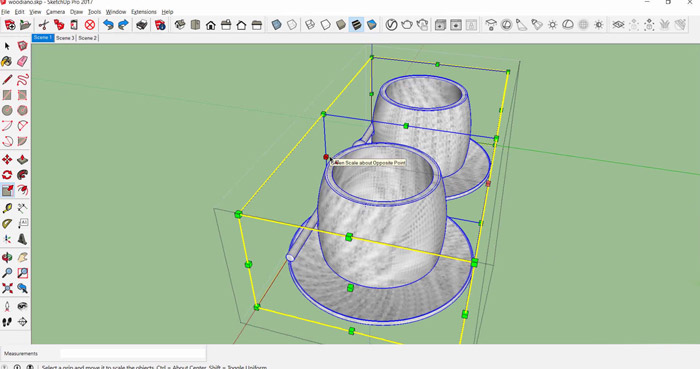Image resolution: width=700 pixels, height=369 pixels.
Task: Choose the Polygon tool
Action: (x=22, y=110)
